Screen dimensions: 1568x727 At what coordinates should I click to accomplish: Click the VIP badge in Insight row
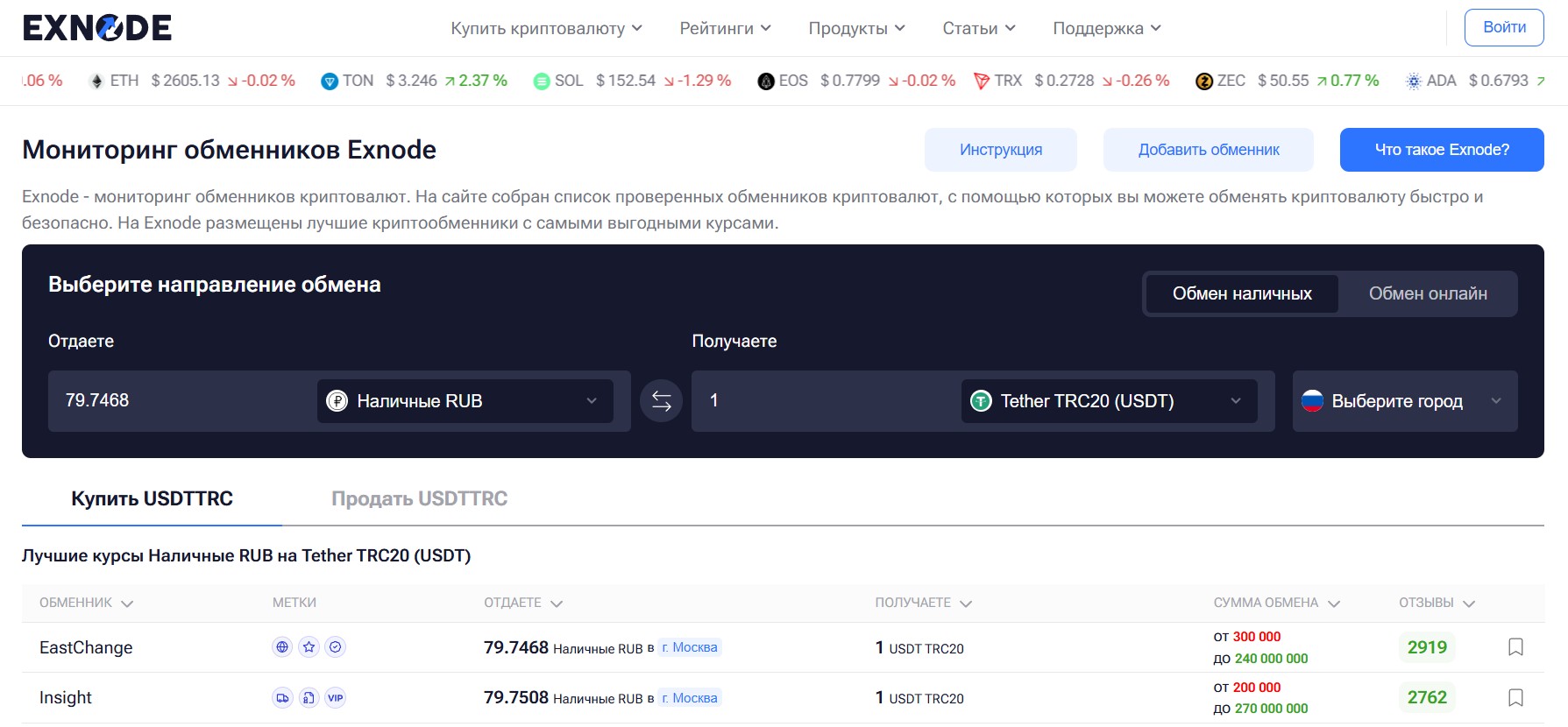(335, 698)
